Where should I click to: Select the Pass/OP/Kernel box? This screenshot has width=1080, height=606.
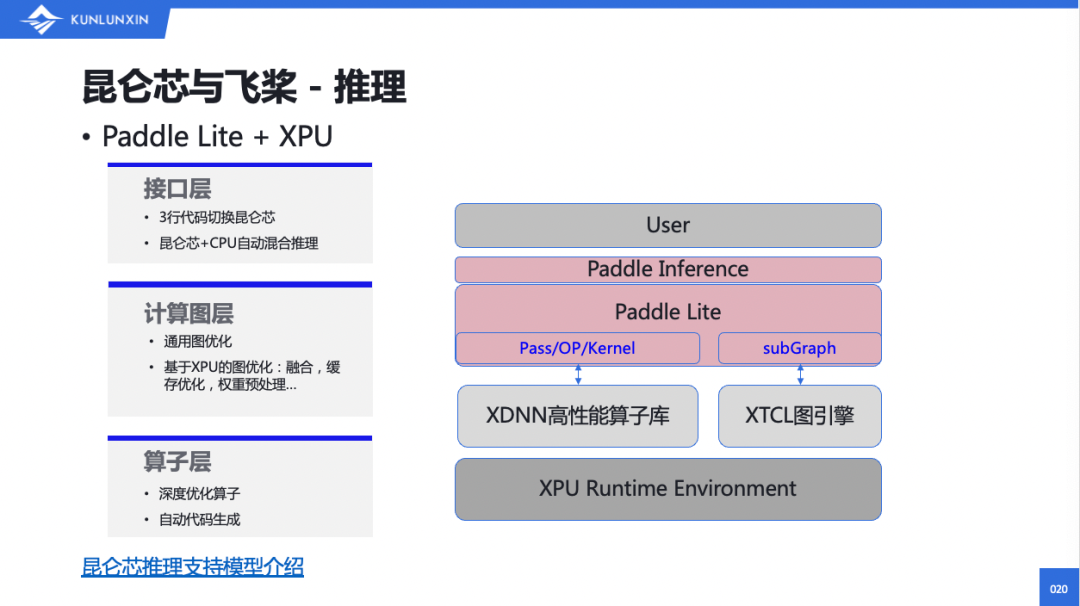click(x=578, y=348)
